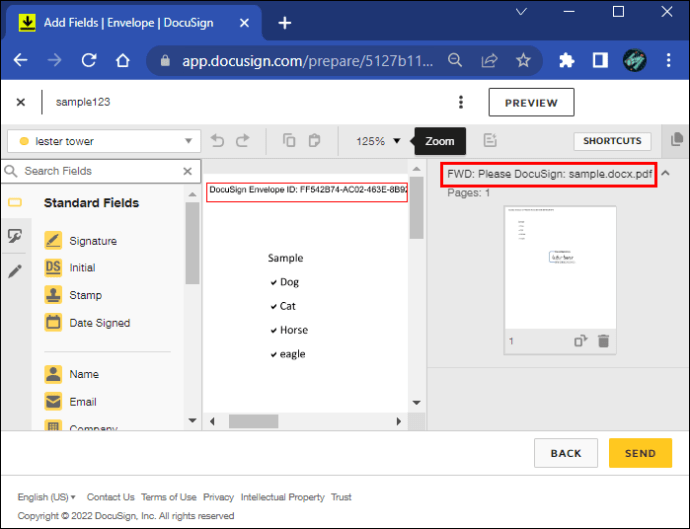690x529 pixels.
Task: Open Chrome tab search chevron
Action: pyautogui.click(x=521, y=12)
